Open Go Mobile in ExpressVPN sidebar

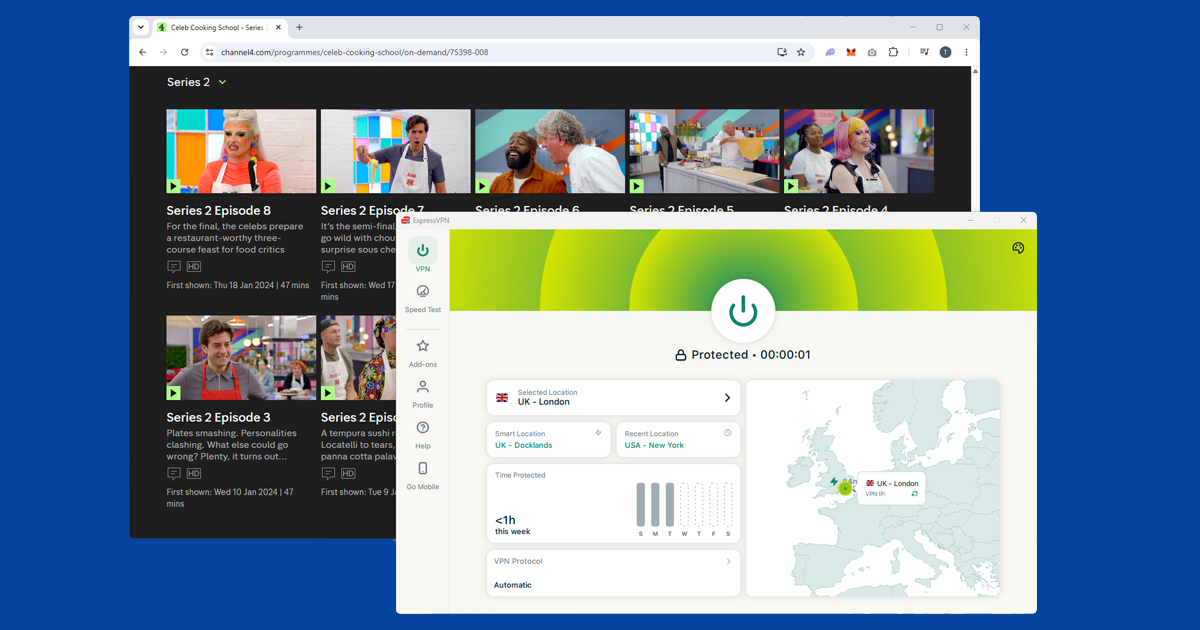click(x=422, y=475)
